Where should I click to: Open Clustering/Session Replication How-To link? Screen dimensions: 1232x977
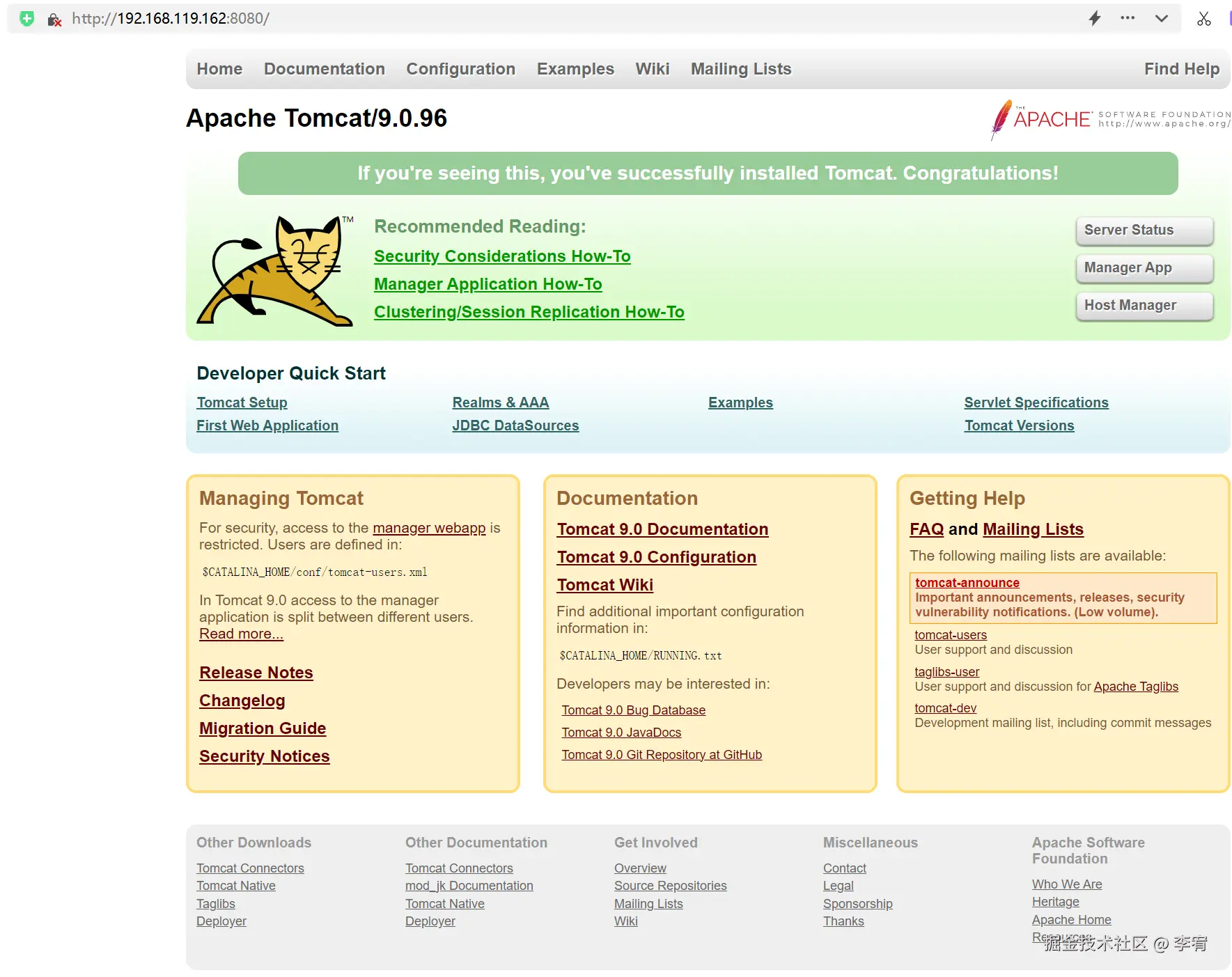click(x=529, y=312)
